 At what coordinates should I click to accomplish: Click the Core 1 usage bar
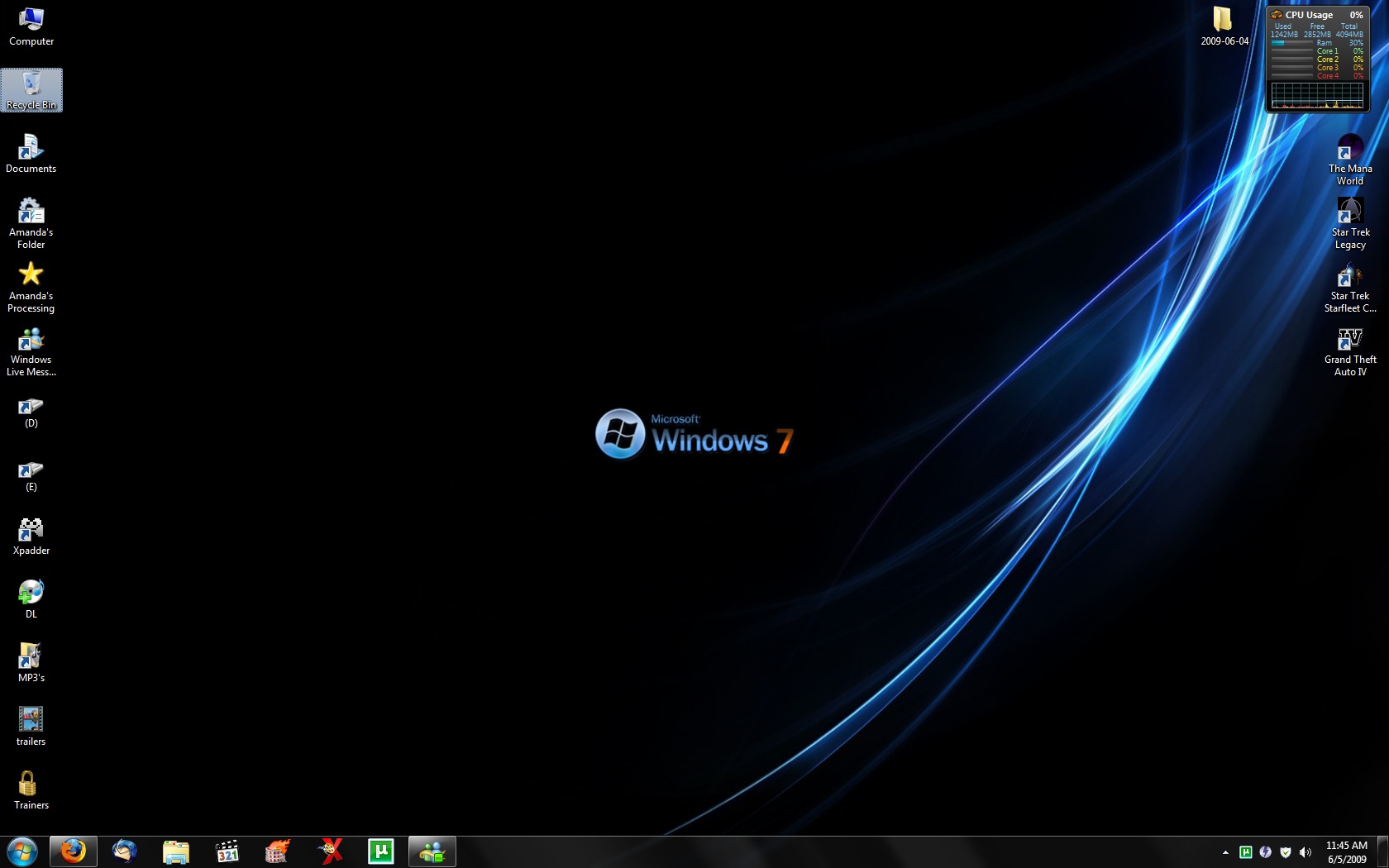1291,51
